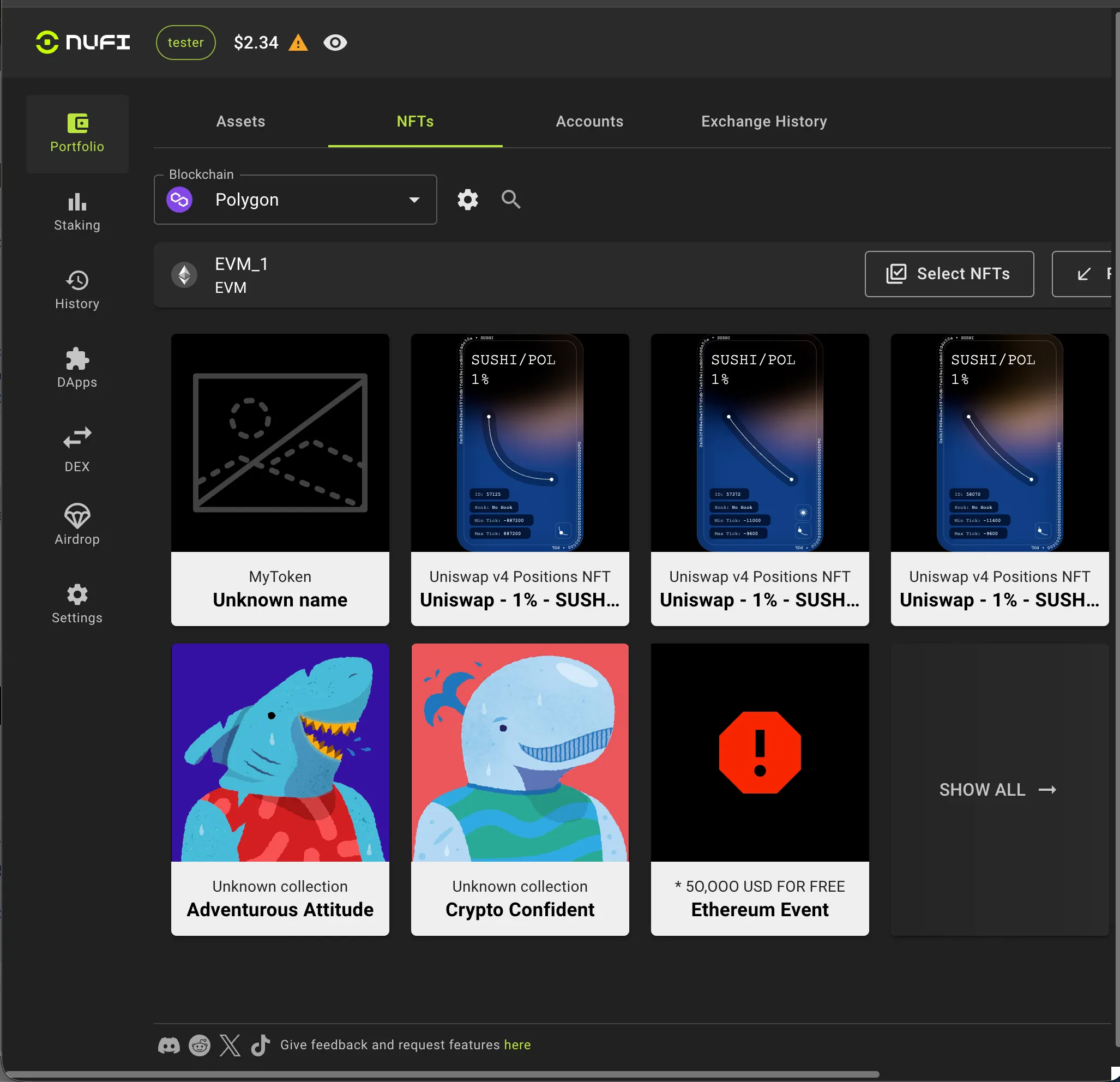Click the Polygon network color badge
Viewport: 1120px width, 1082px height.
179,200
